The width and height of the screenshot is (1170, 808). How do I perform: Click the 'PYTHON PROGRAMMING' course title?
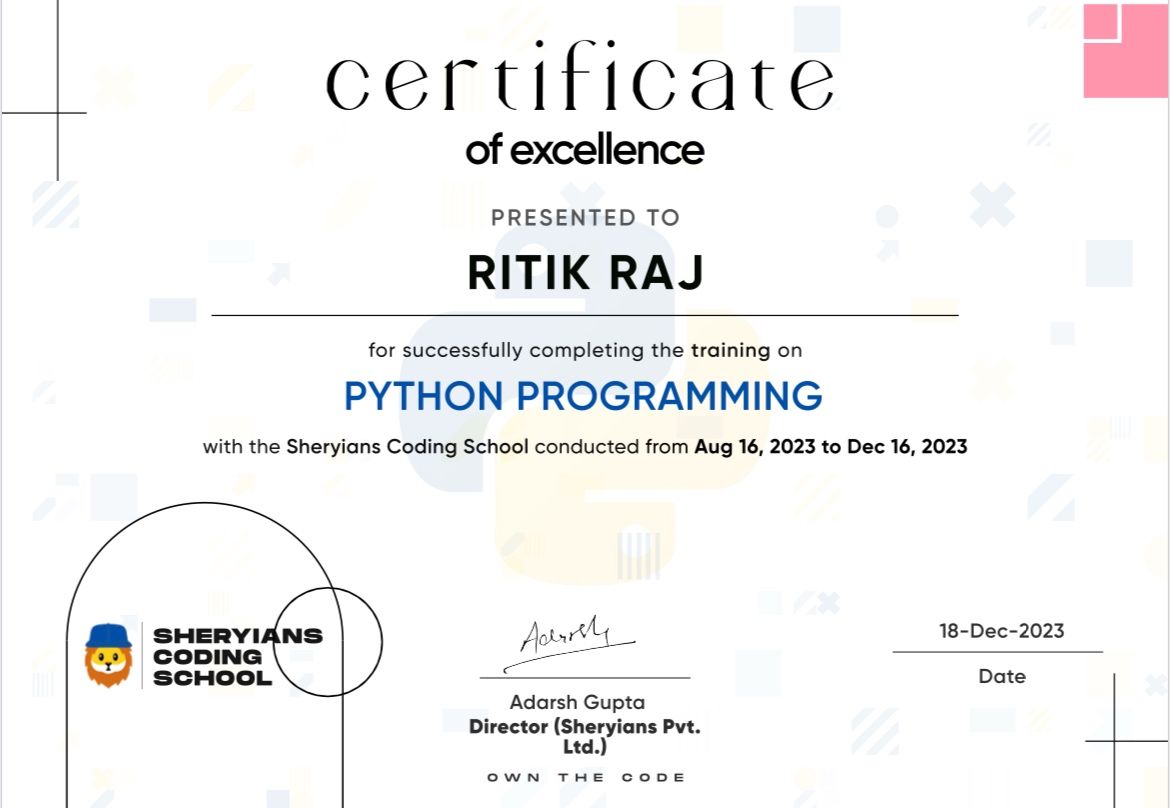583,396
